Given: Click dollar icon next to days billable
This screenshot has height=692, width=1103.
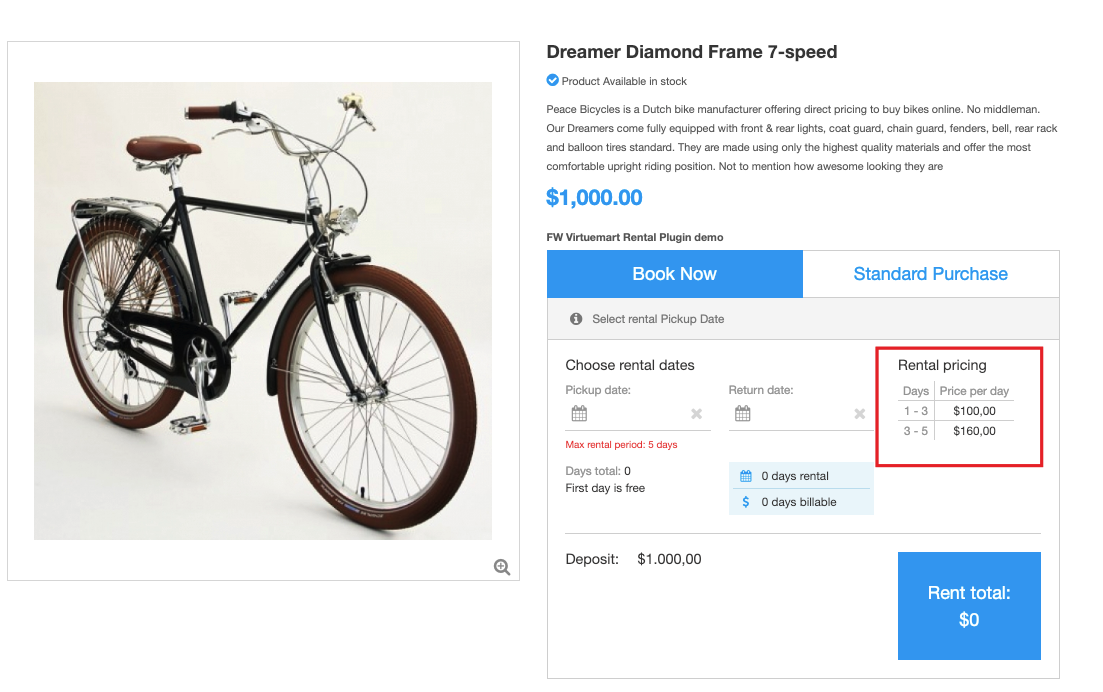Looking at the screenshot, I should [x=746, y=502].
